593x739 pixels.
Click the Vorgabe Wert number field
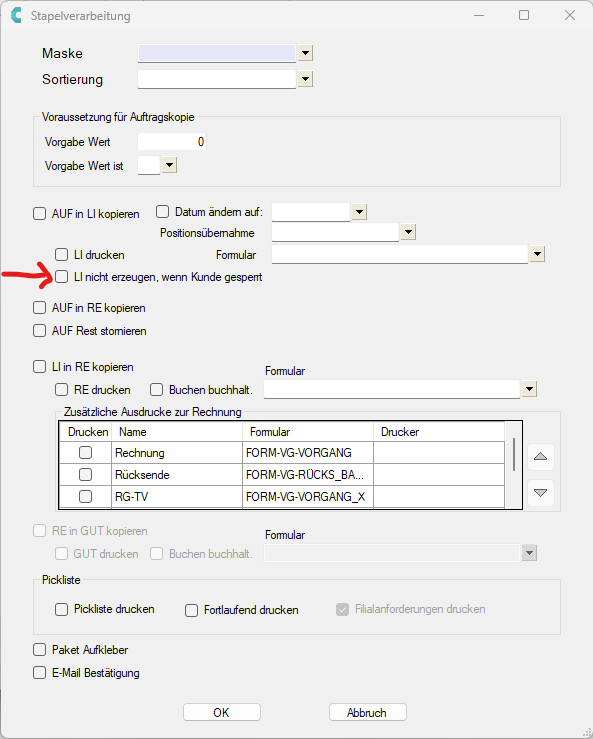[x=172, y=142]
